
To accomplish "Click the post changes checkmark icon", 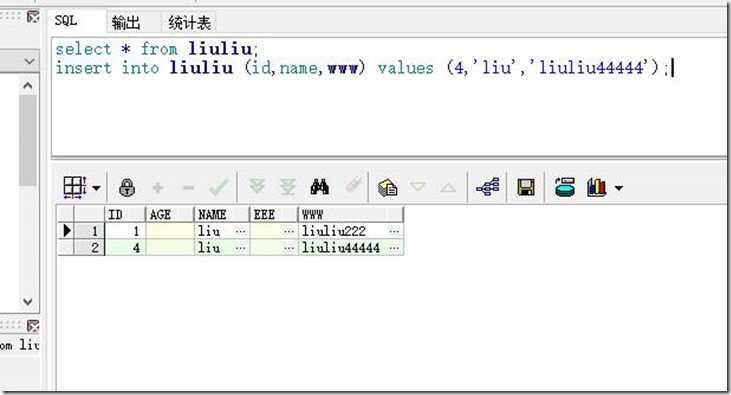I will click(x=219, y=187).
